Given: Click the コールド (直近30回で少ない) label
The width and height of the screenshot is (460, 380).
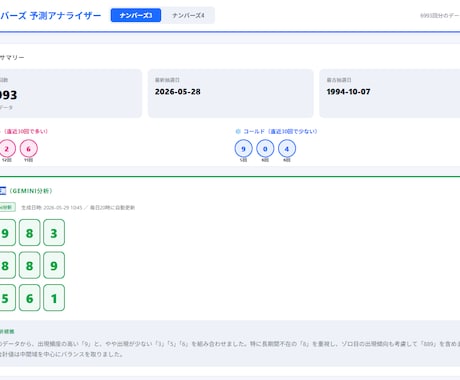Looking at the screenshot, I should coord(280,131).
